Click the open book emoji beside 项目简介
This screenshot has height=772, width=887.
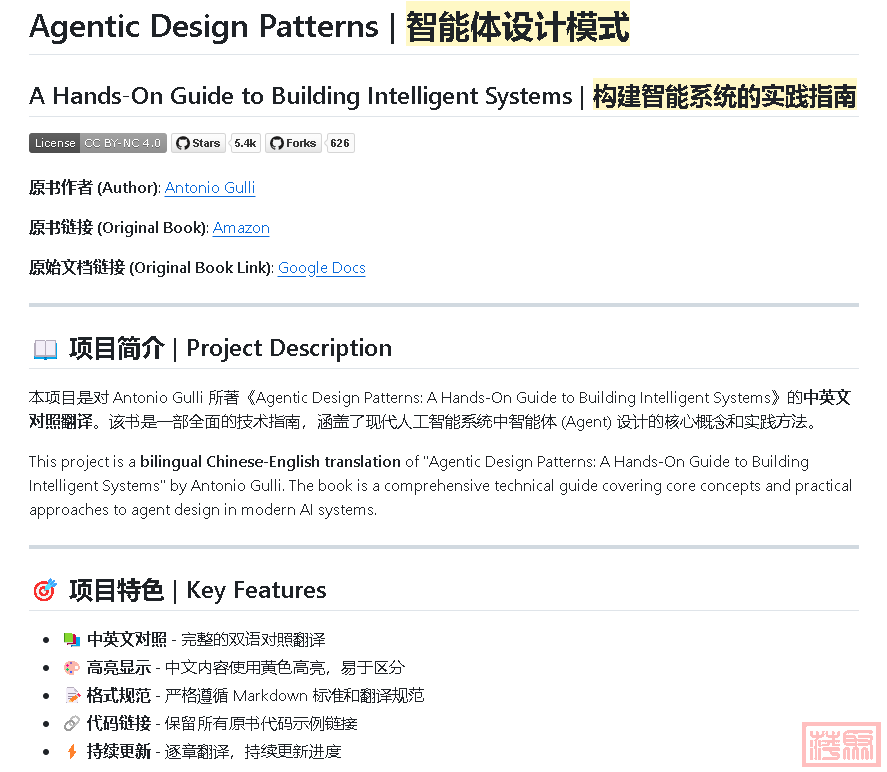pyautogui.click(x=45, y=349)
